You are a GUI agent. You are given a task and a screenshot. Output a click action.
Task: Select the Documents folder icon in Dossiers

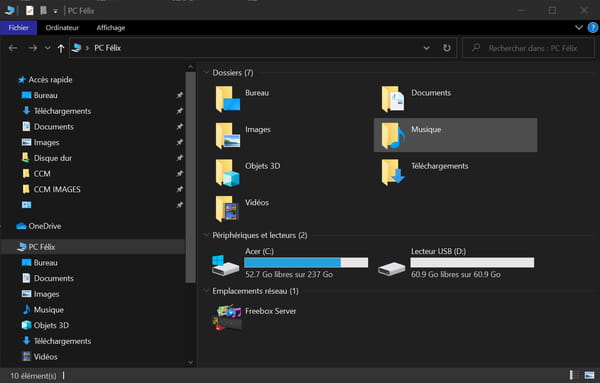pos(393,99)
